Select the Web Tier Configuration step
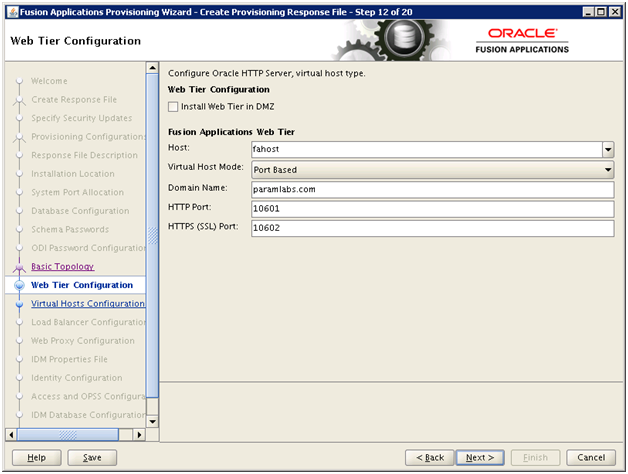The height and width of the screenshot is (474, 628). point(82,285)
